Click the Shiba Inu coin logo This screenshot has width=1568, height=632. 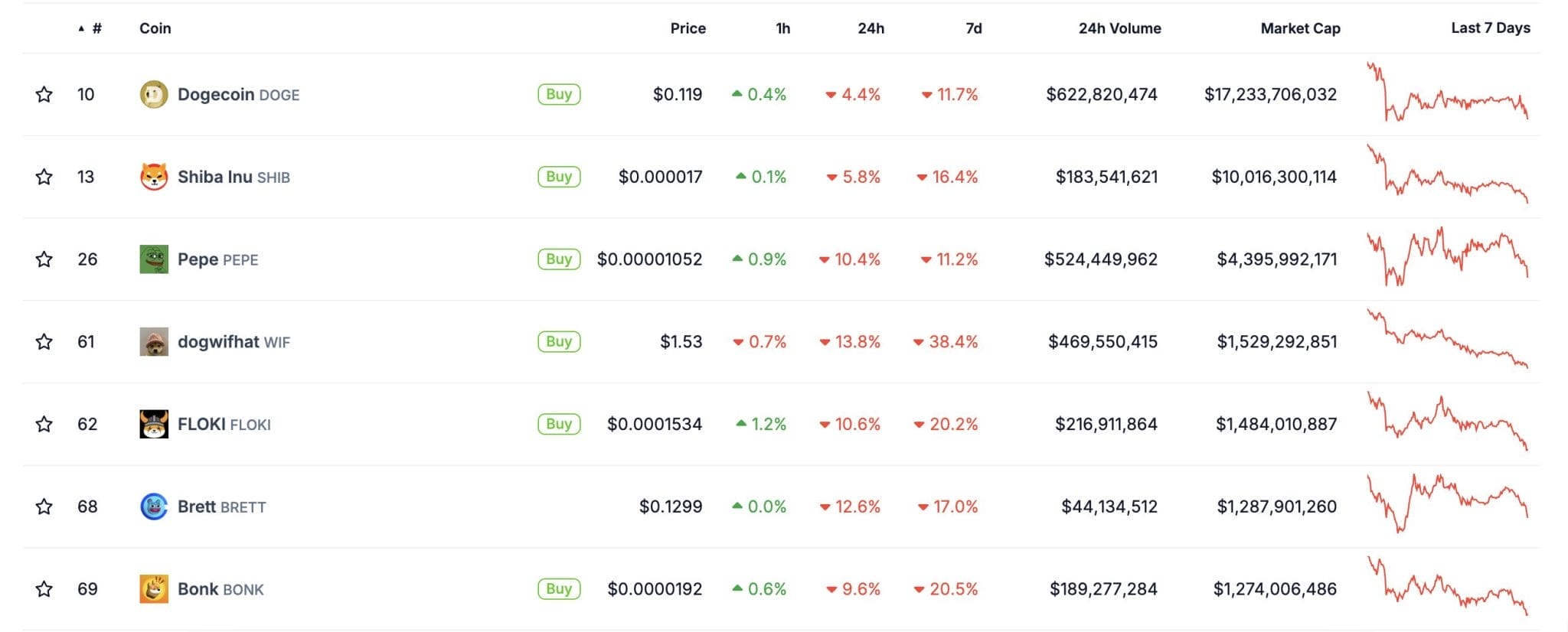(154, 177)
